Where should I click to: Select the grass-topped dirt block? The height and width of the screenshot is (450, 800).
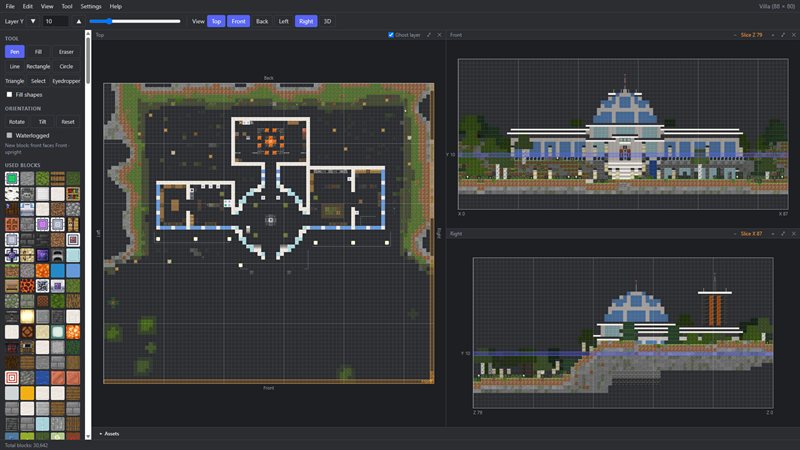12,270
